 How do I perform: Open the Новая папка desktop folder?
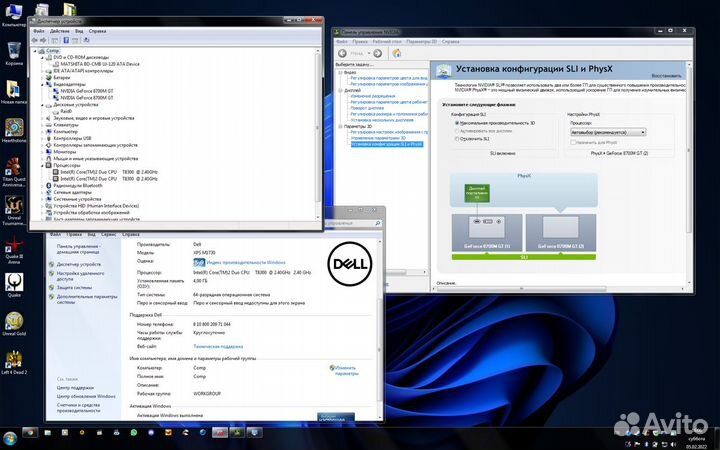(14, 92)
